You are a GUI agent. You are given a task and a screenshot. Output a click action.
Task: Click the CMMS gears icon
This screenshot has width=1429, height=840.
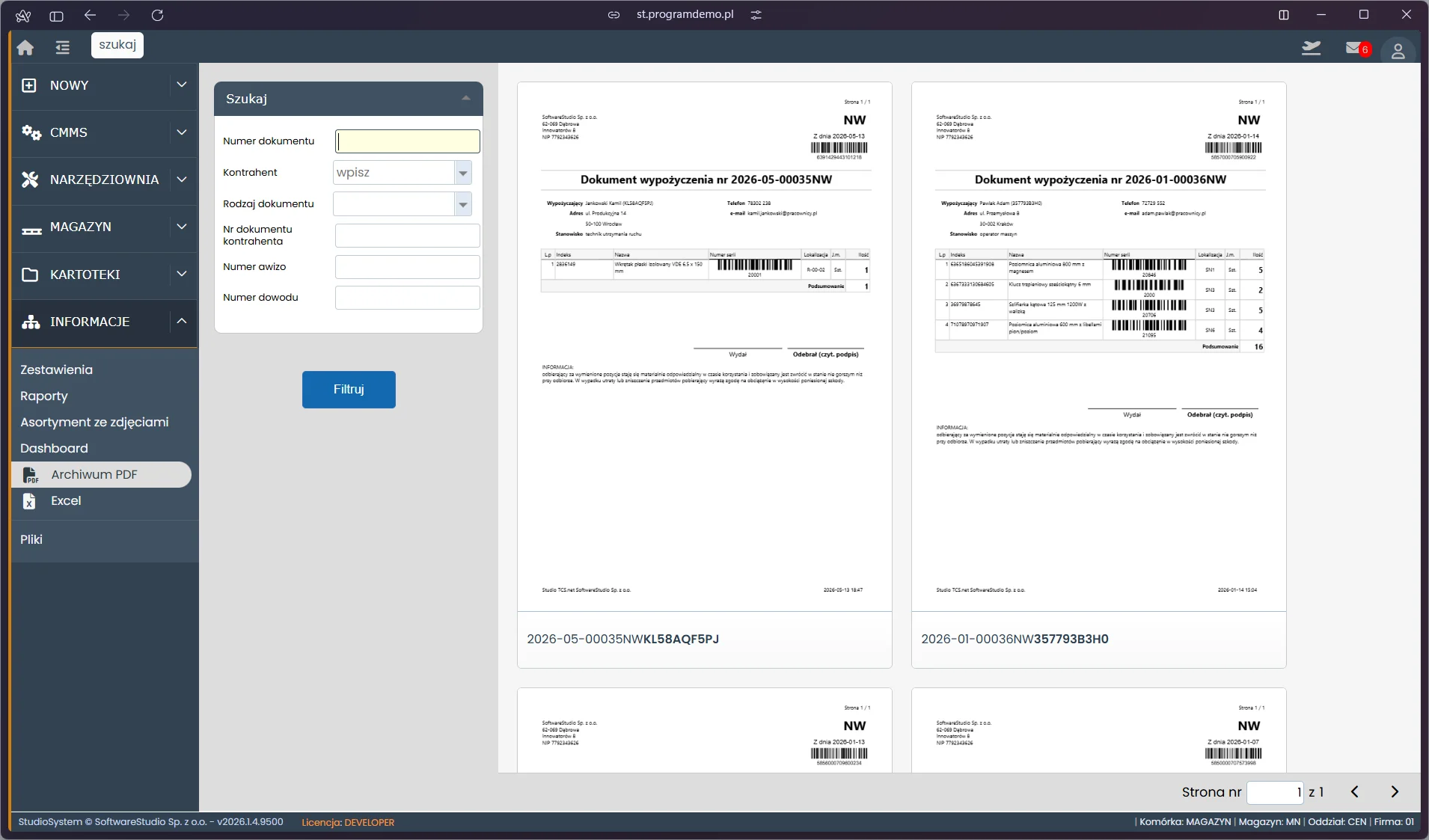31,132
